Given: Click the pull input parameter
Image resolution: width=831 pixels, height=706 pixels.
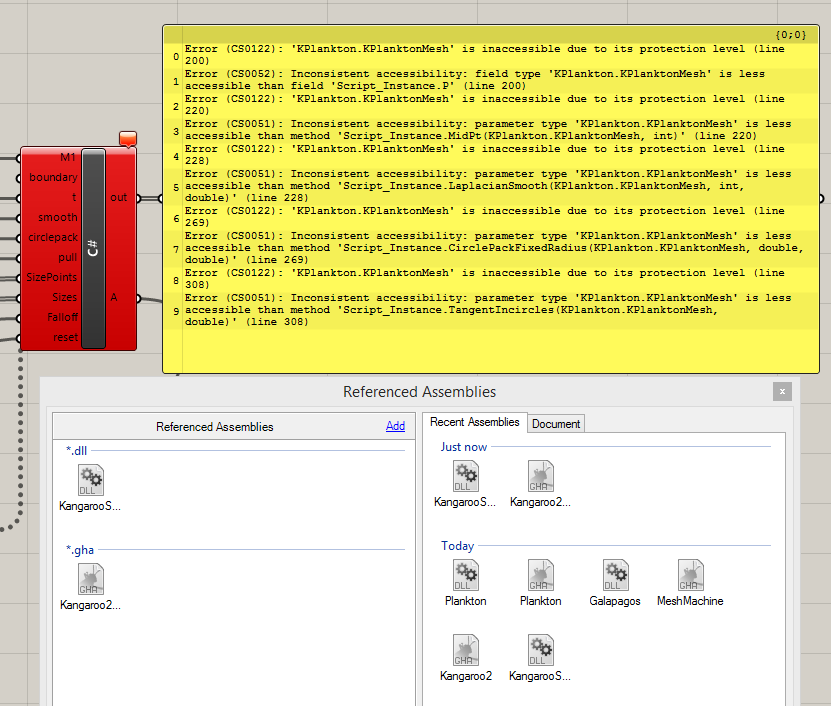Looking at the screenshot, I should pyautogui.click(x=68, y=258).
